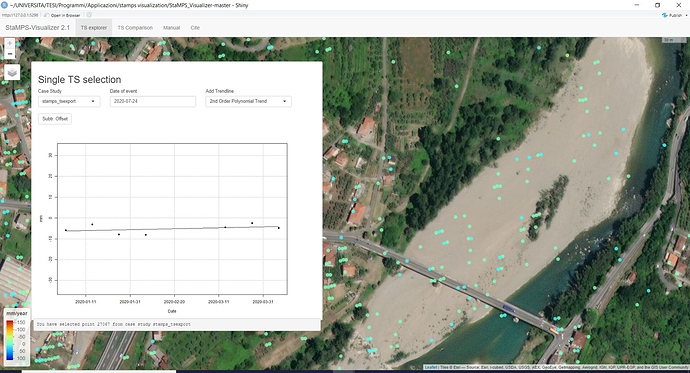Click the Publish icon in the viewer toolbar
Image resolution: width=690 pixels, height=373 pixels.
point(664,15)
